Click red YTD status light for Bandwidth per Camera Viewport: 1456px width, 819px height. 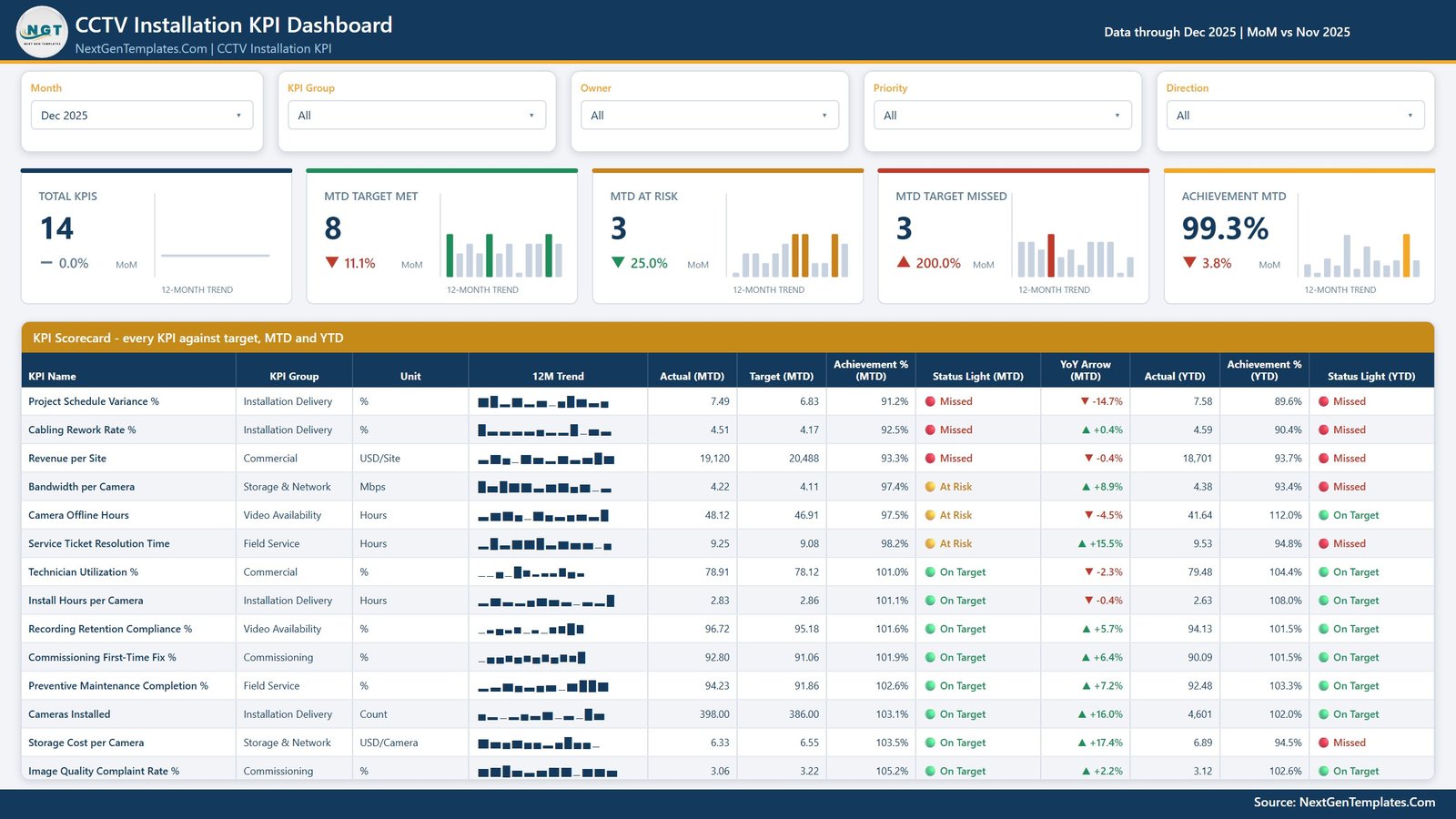pos(1324,487)
